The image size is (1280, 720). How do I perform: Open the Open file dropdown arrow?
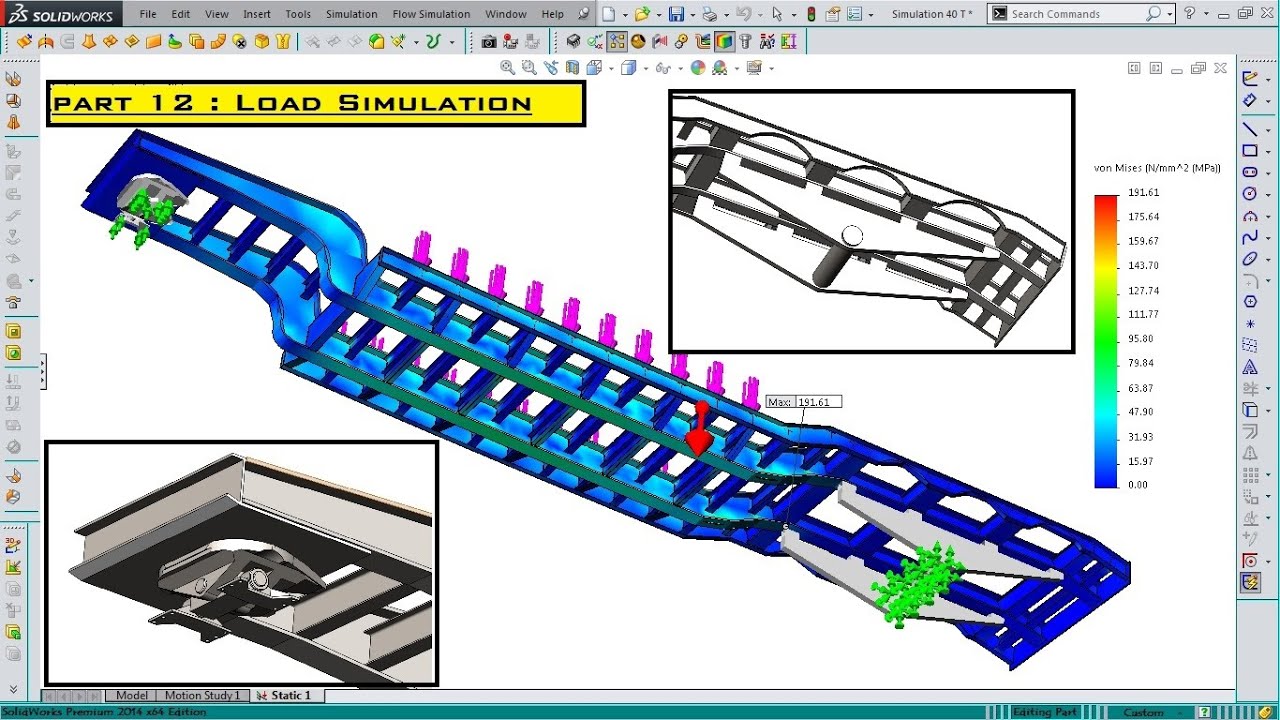(x=658, y=15)
